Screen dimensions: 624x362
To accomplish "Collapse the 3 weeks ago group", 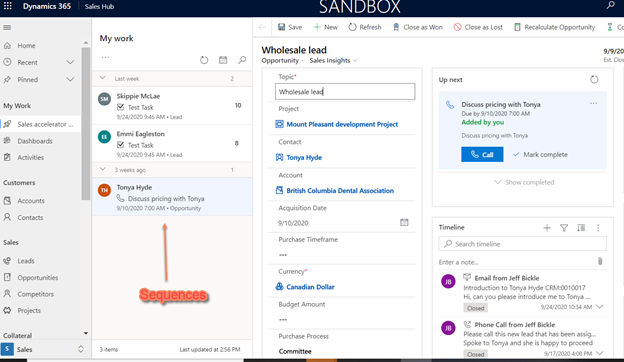I will [x=103, y=169].
